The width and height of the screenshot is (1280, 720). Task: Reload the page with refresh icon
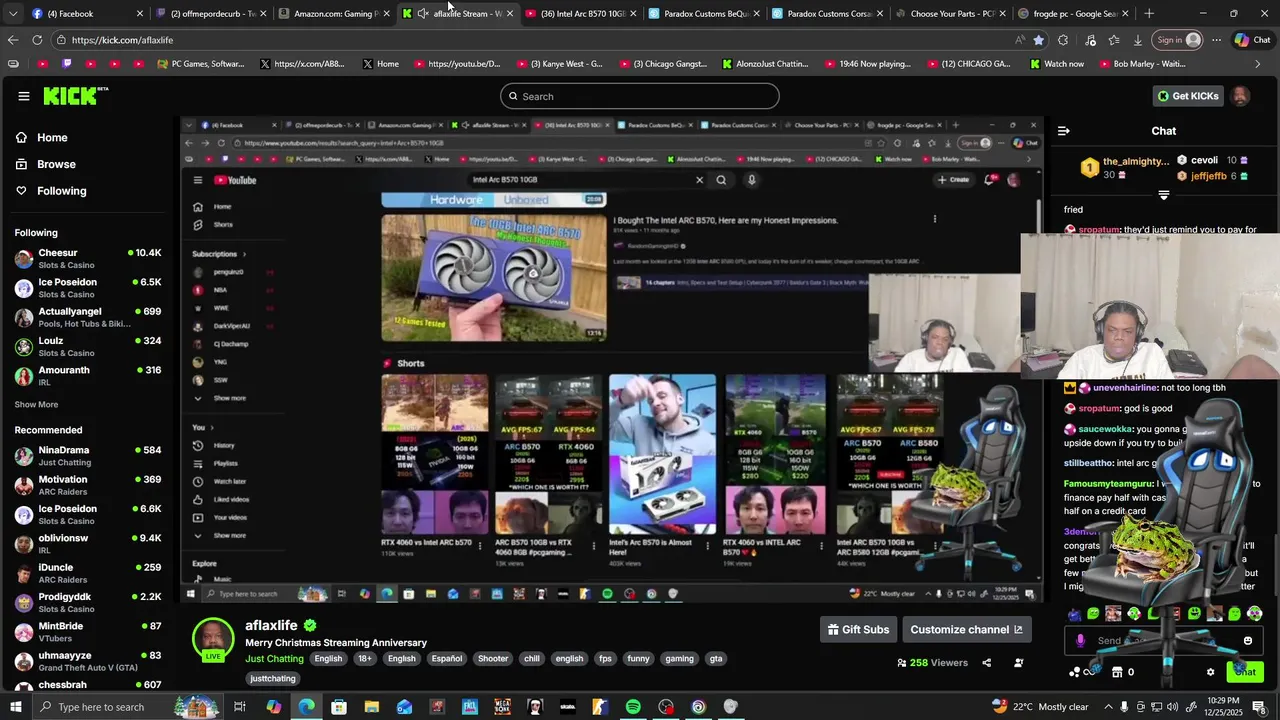[x=37, y=40]
